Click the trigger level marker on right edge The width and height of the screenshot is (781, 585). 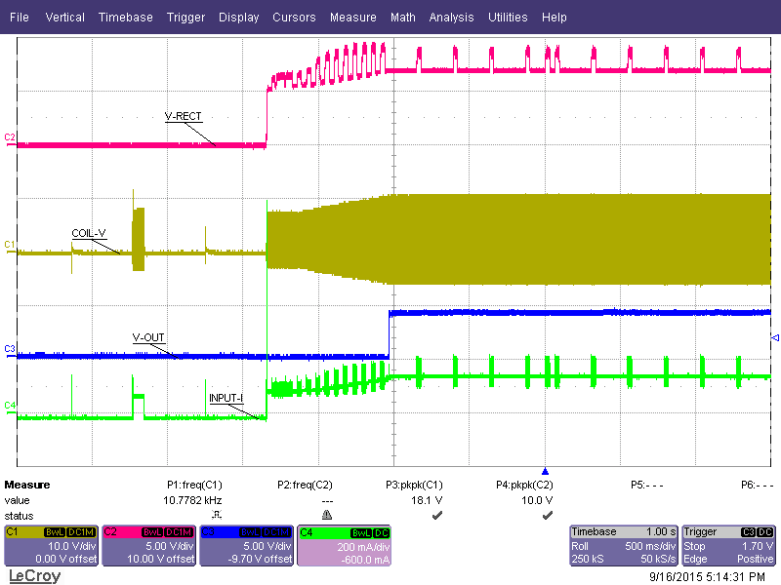pos(774,340)
